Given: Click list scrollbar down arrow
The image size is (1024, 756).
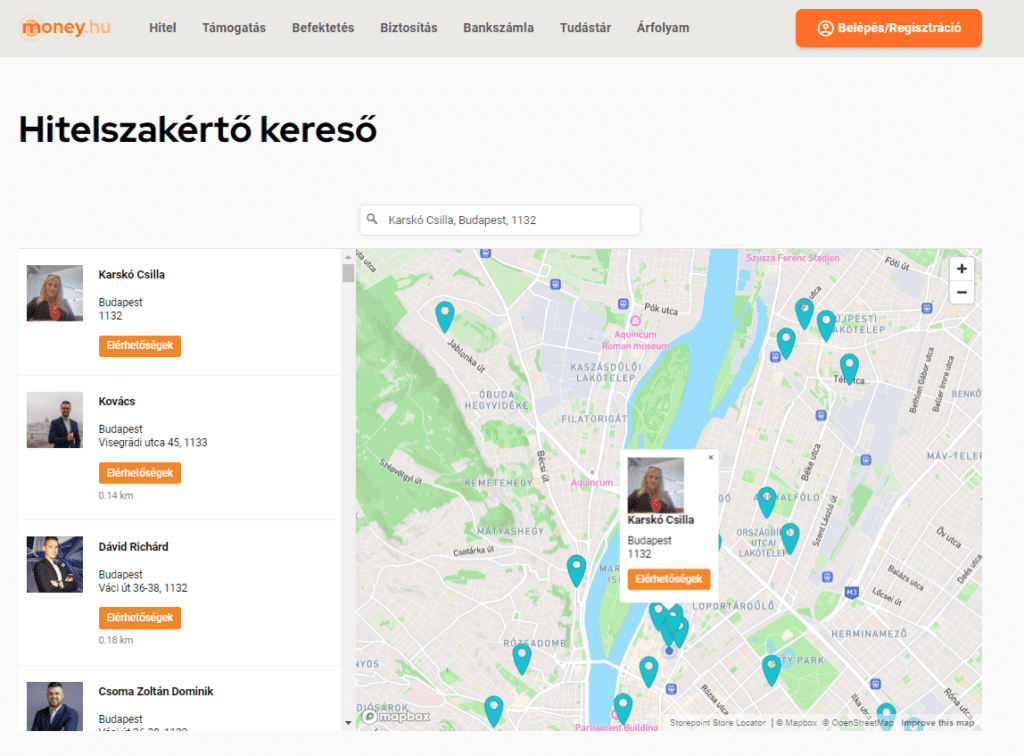Looking at the screenshot, I should pos(348,723).
